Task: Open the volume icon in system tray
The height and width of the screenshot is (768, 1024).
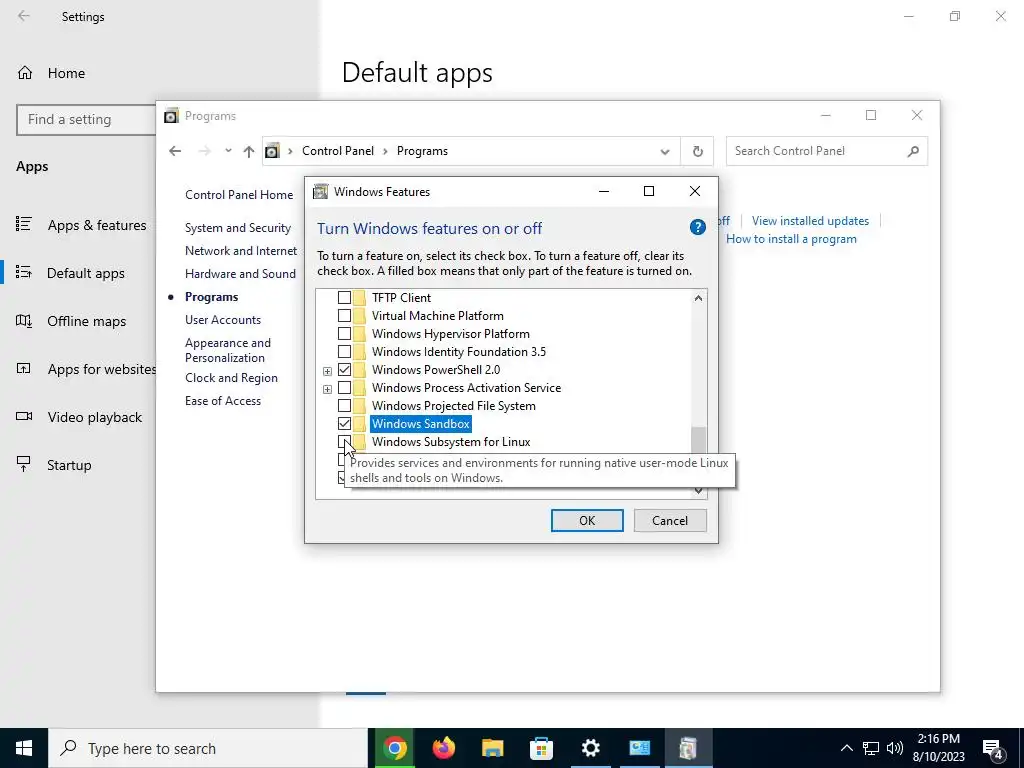Action: 895,748
